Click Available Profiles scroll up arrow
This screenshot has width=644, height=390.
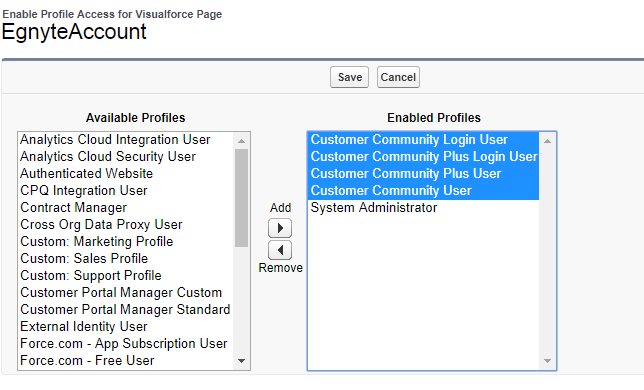point(242,141)
